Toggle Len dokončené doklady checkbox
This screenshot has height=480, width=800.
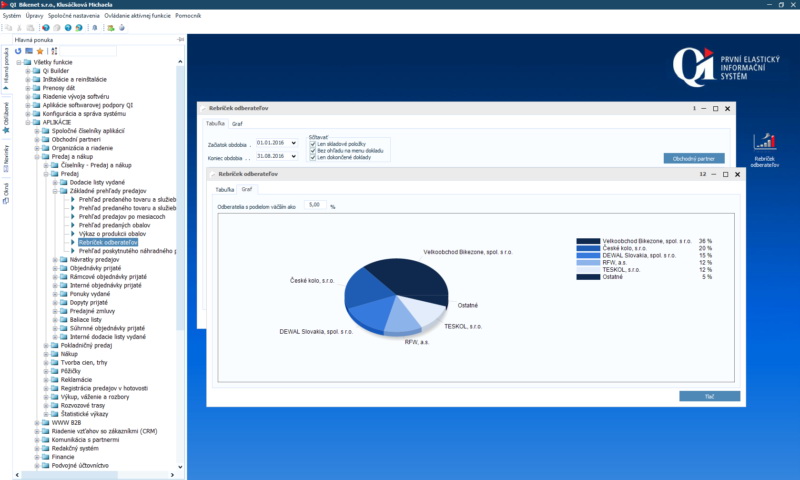(313, 157)
